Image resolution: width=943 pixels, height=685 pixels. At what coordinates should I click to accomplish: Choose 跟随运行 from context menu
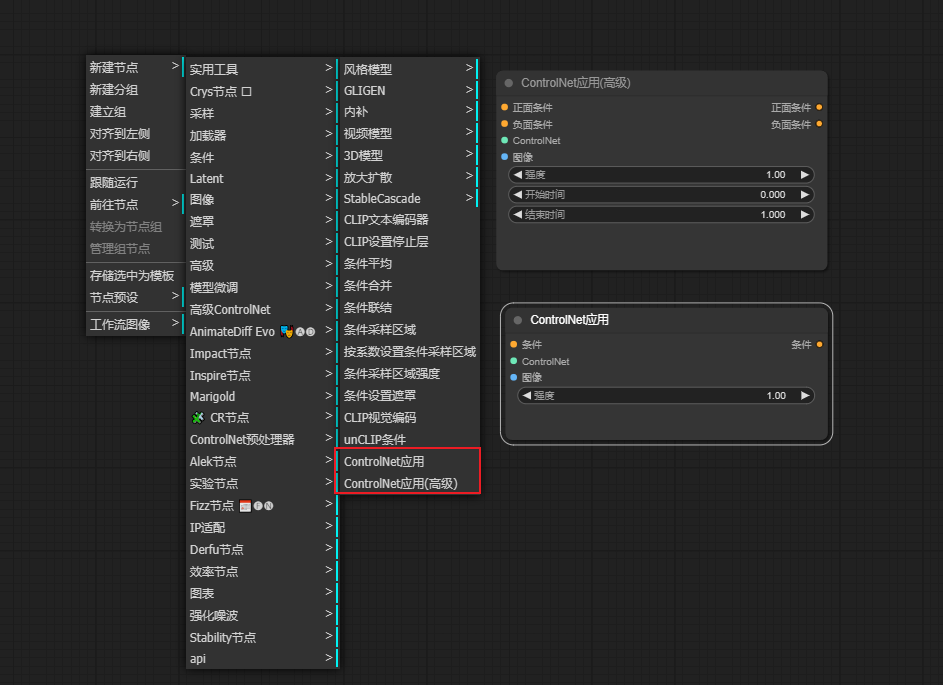(x=135, y=182)
